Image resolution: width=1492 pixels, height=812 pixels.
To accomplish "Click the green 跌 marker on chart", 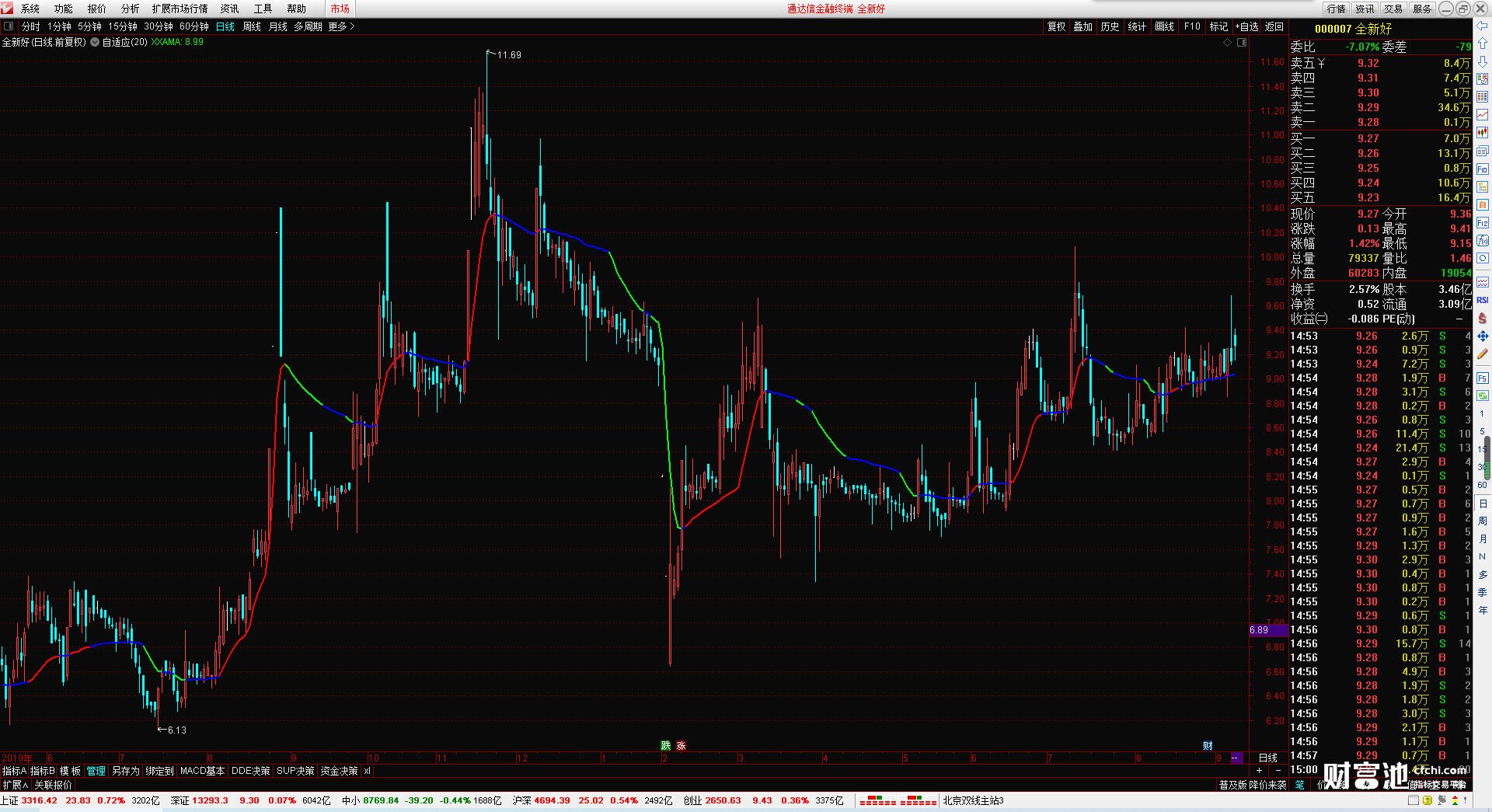I will tap(665, 746).
